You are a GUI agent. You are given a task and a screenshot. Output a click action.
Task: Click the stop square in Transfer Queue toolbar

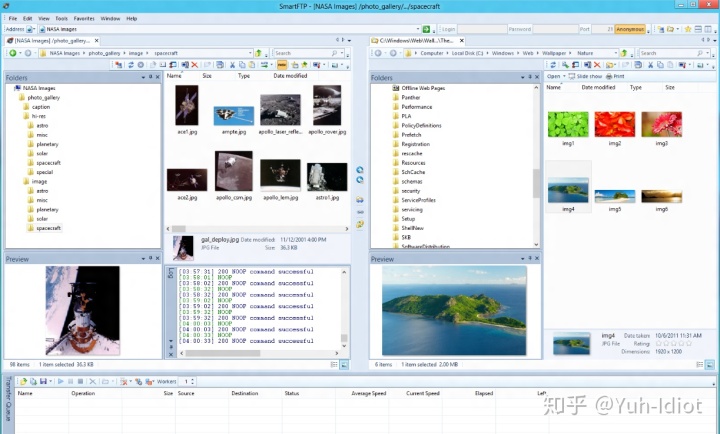click(x=80, y=381)
